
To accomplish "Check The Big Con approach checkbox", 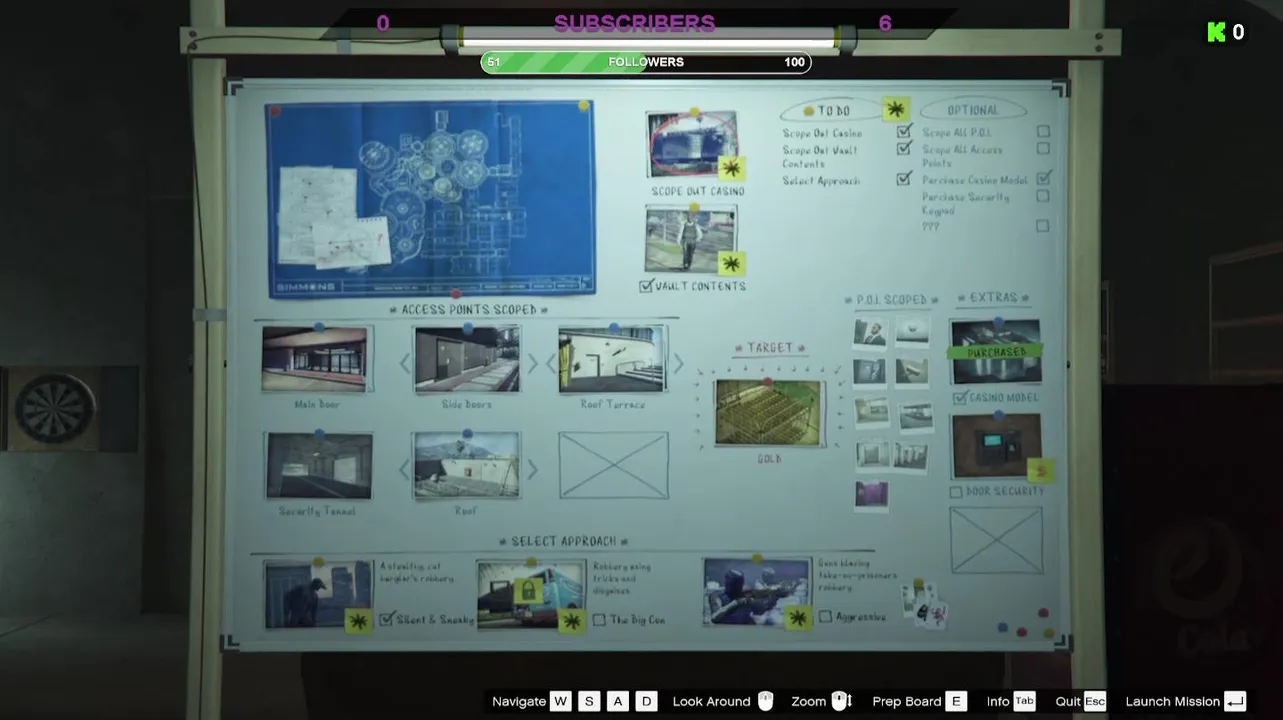I will (599, 620).
